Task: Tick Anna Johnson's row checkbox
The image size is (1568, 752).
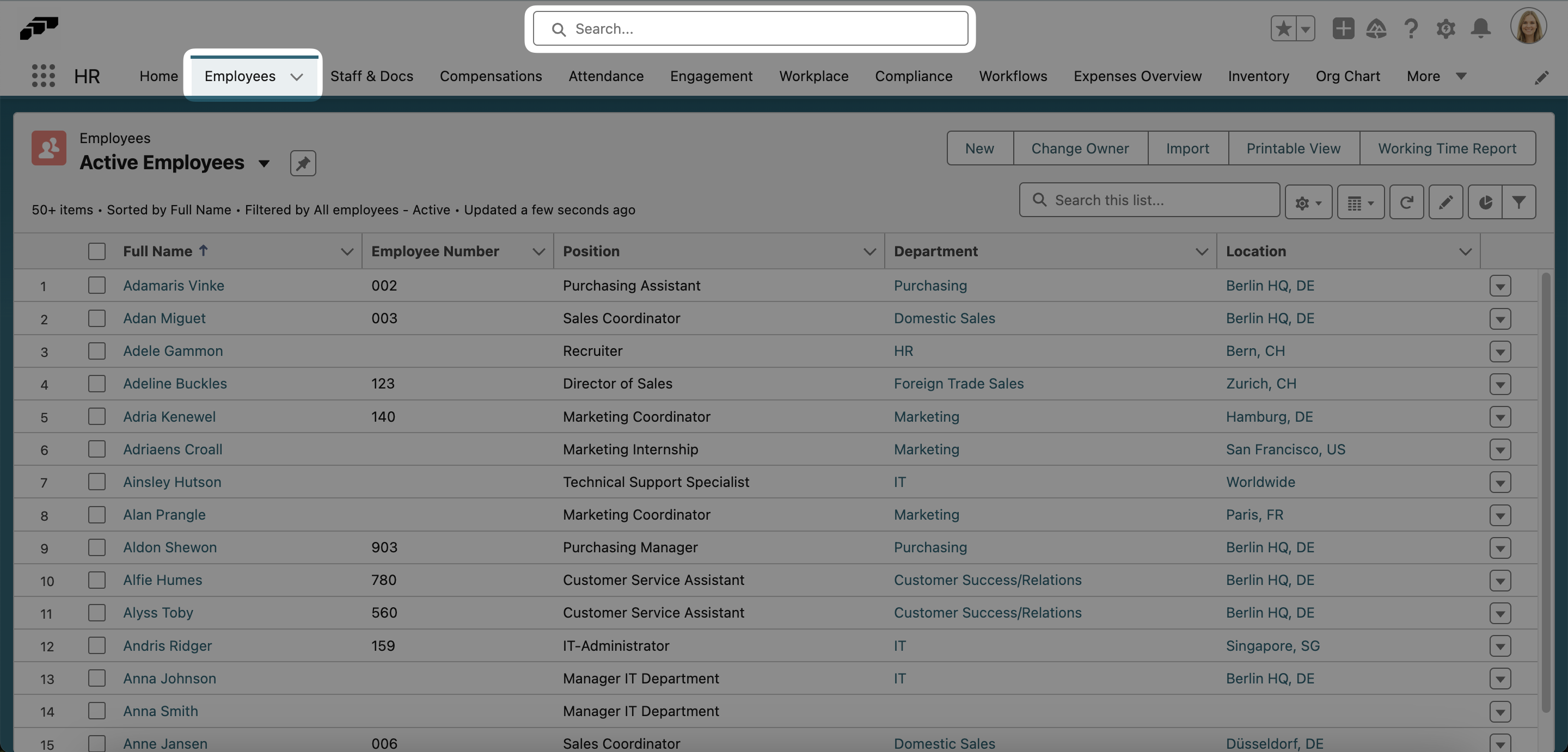Action: (97, 679)
